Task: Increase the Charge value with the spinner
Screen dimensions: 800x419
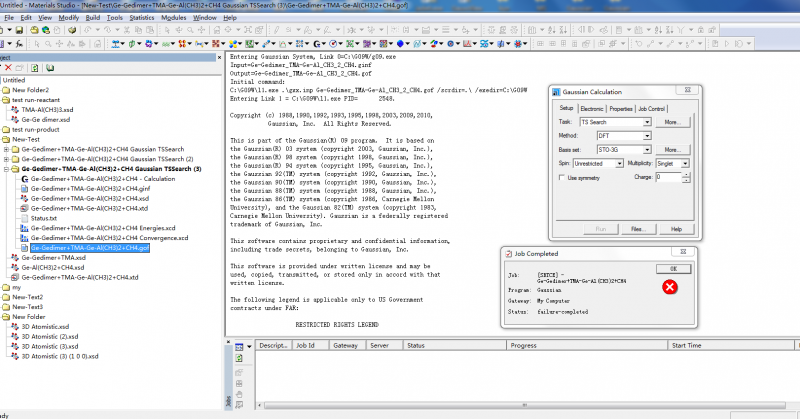Action: pos(686,174)
